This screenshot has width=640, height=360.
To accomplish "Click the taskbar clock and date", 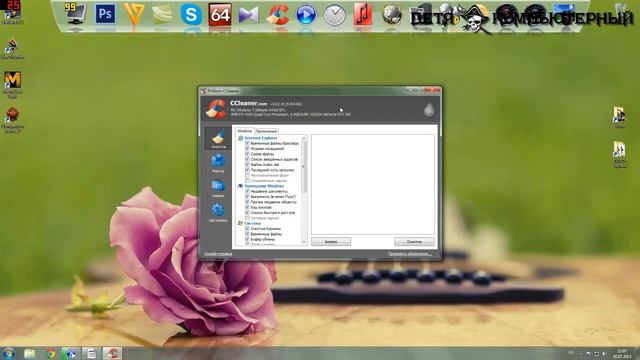I will click(x=622, y=353).
